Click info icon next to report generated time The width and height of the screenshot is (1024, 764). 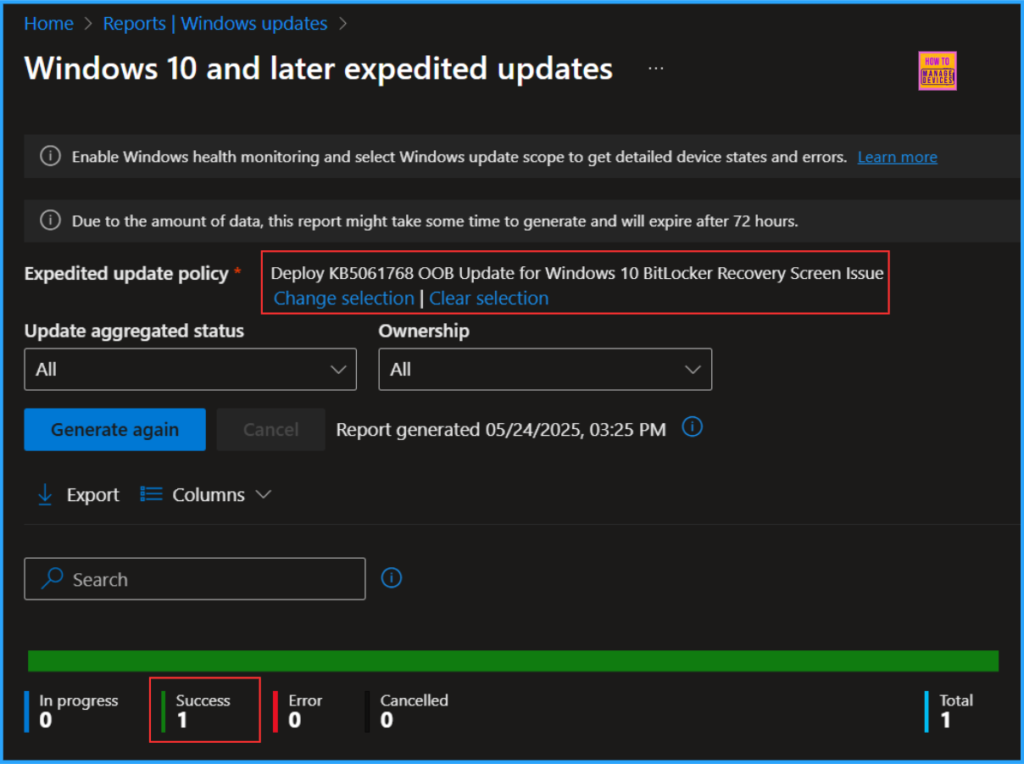pyautogui.click(x=692, y=427)
